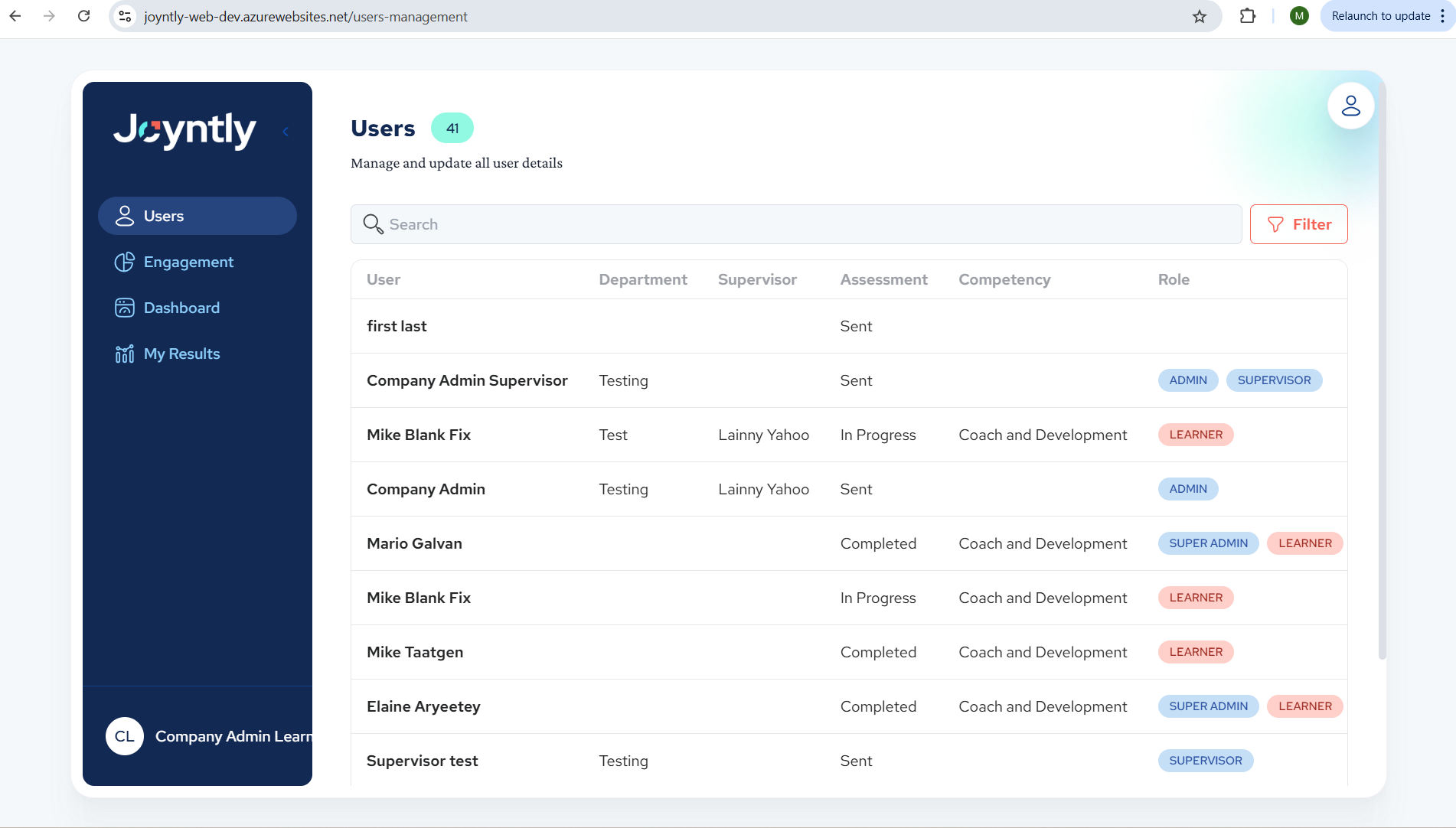The image size is (1456, 828).
Task: Sort by the Assessment column header
Action: 883,279
